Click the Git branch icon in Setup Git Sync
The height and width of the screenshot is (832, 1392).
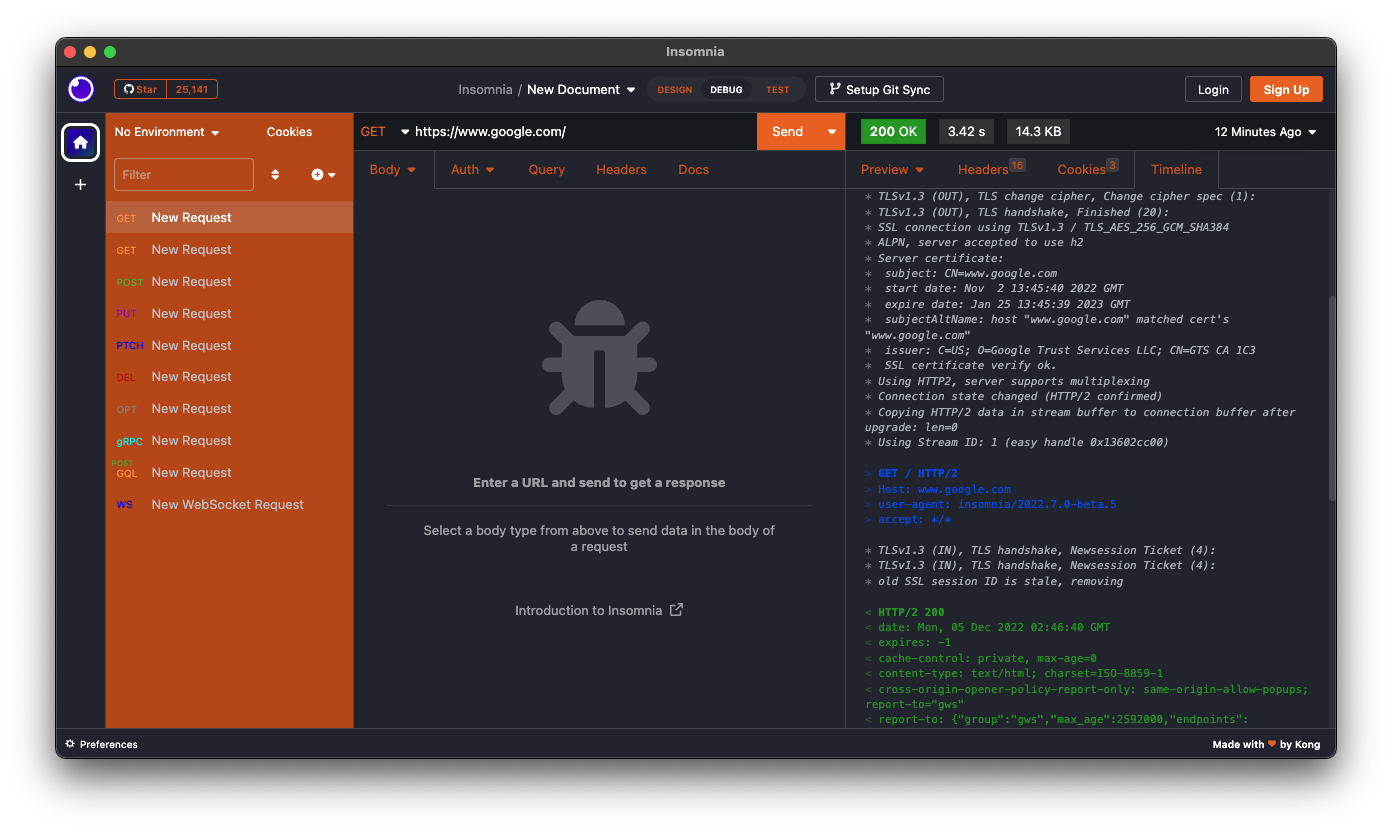tap(833, 88)
